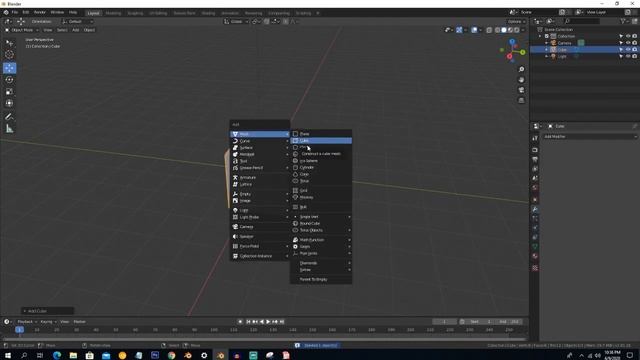Activate the Rotate tool
The height and width of the screenshot is (360, 640).
tap(9, 80)
